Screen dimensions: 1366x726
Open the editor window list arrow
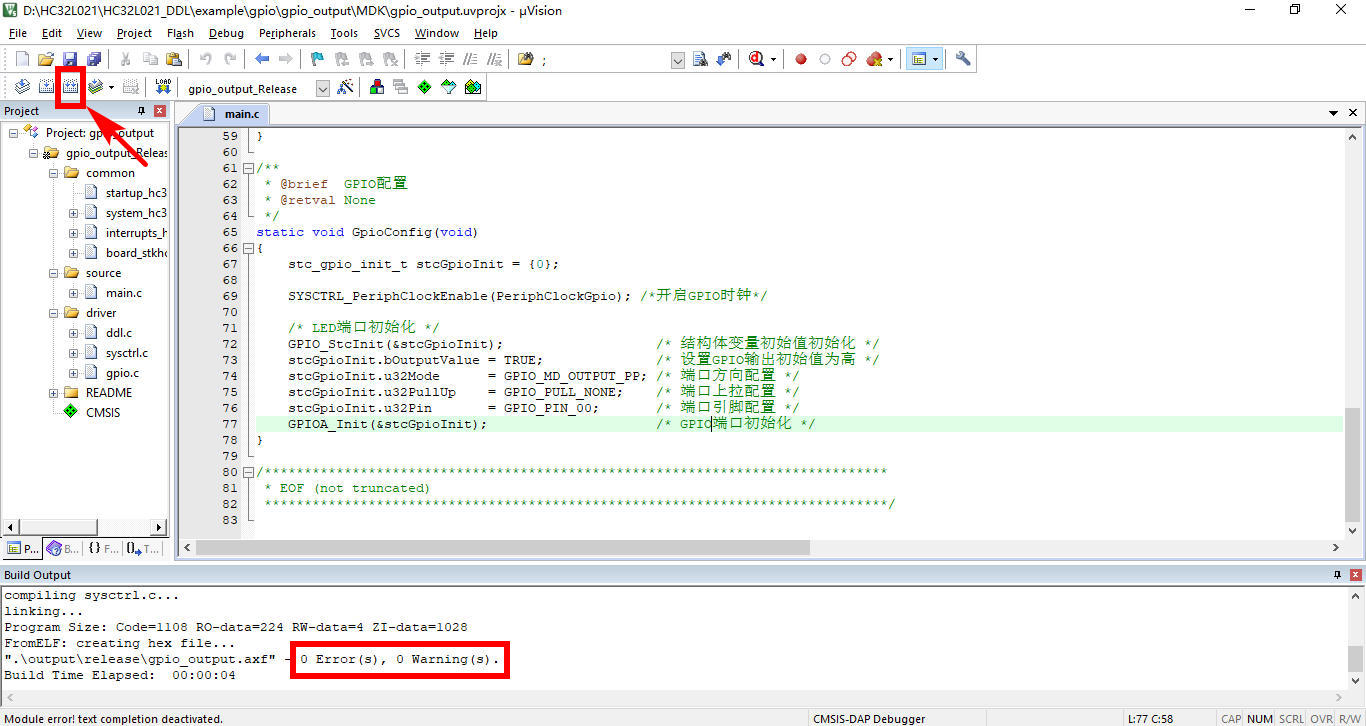pos(1334,113)
